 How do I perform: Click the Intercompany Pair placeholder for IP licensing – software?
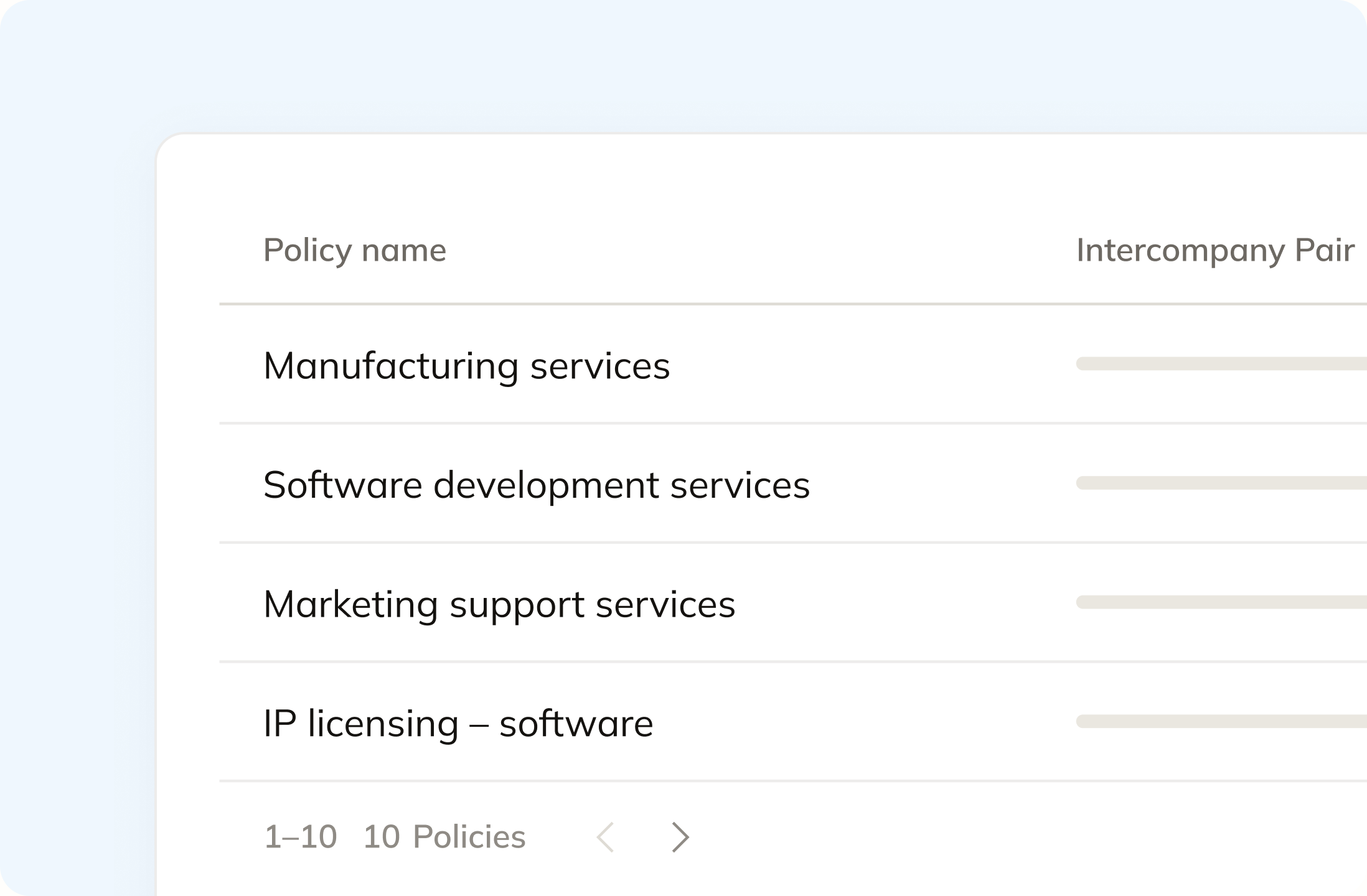(1221, 721)
